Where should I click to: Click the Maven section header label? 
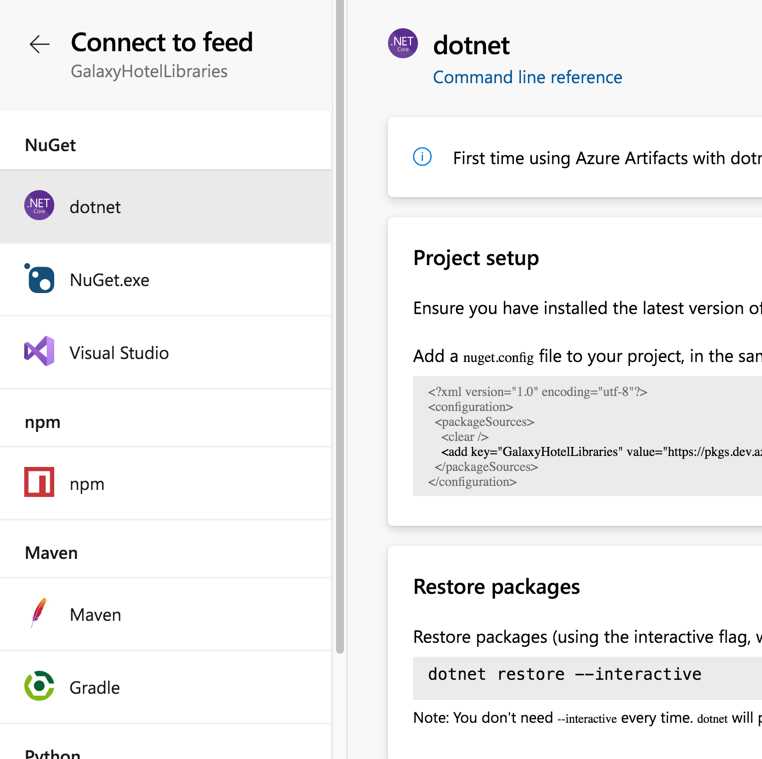point(51,553)
